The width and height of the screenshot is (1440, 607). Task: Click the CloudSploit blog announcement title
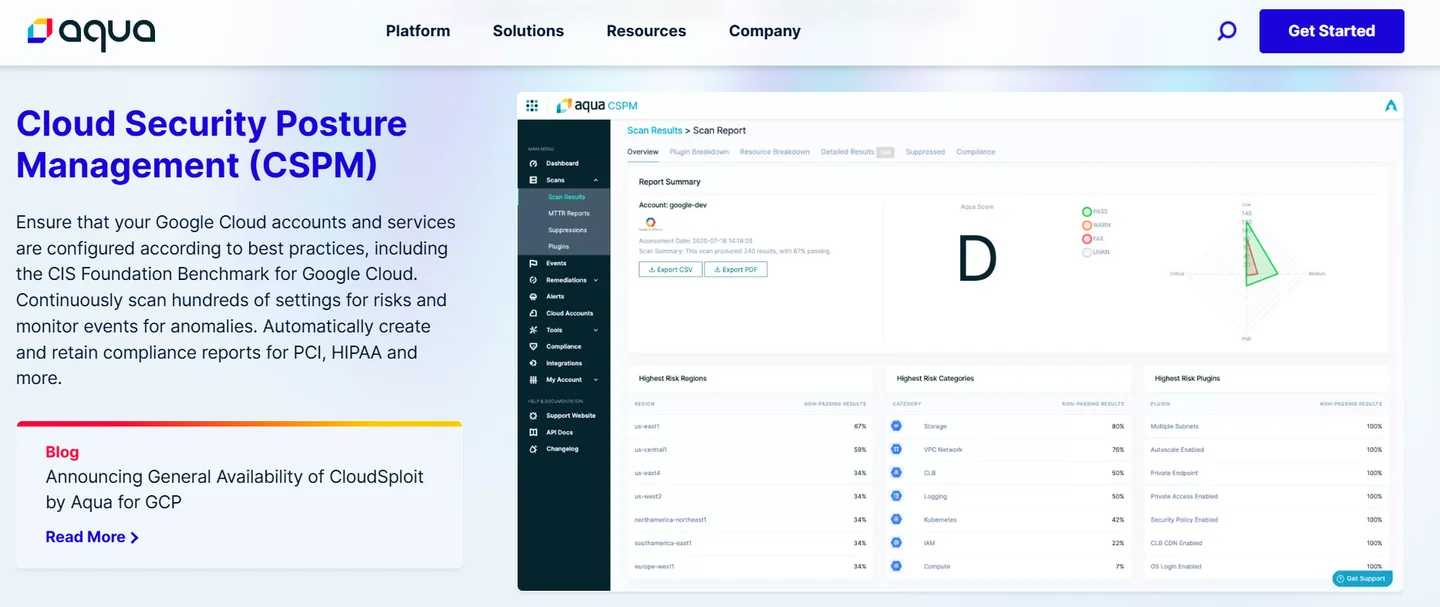click(x=235, y=489)
